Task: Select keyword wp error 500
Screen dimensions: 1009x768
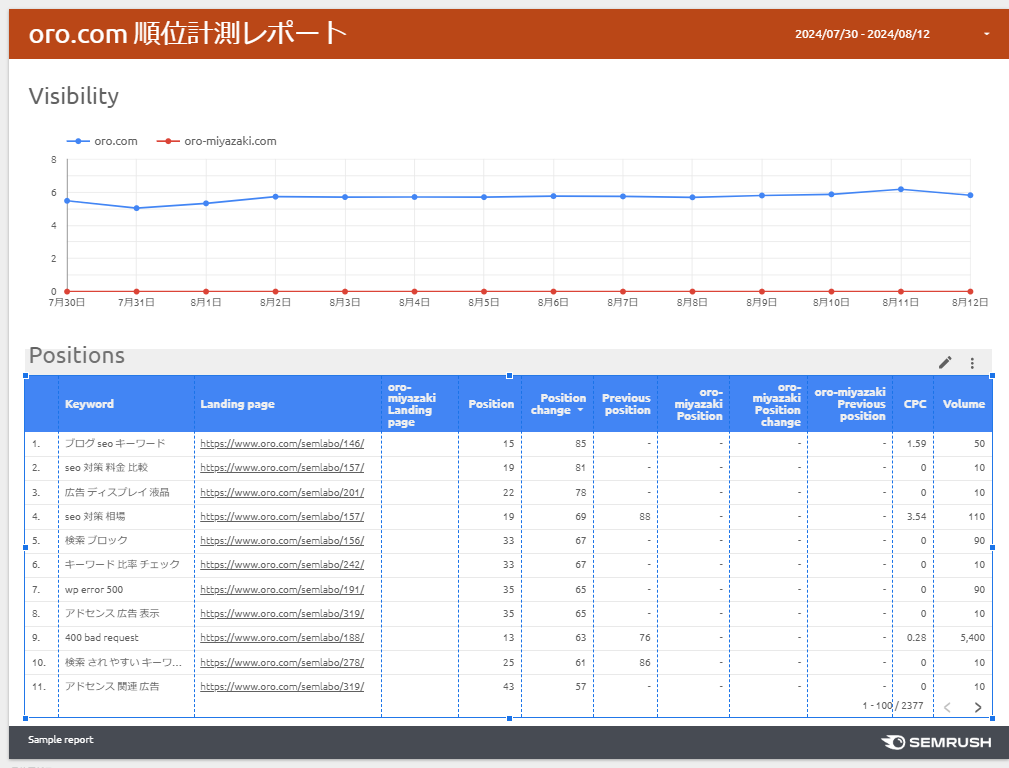Action: [x=94, y=590]
